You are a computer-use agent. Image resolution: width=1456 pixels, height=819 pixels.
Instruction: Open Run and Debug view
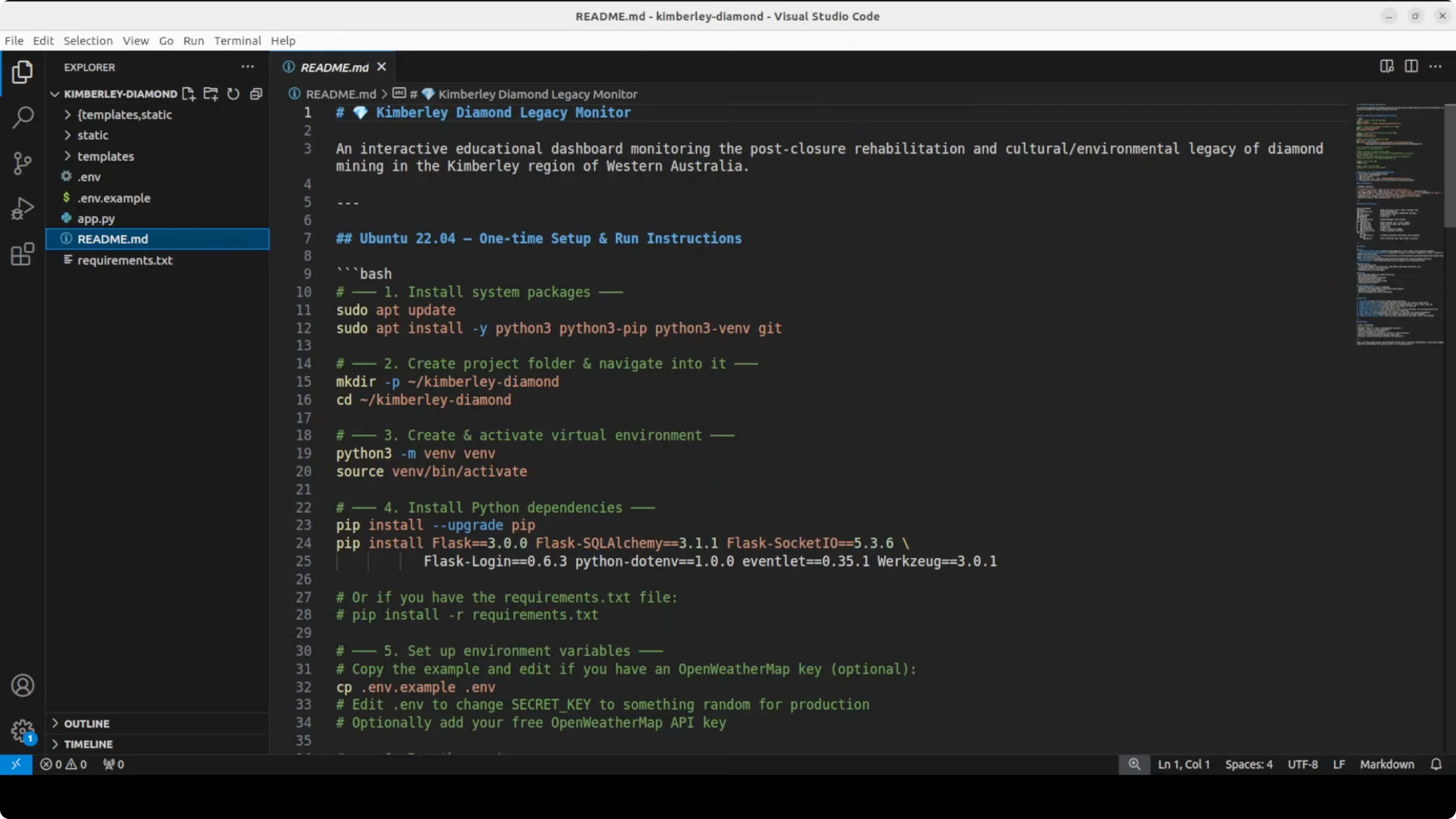point(23,209)
